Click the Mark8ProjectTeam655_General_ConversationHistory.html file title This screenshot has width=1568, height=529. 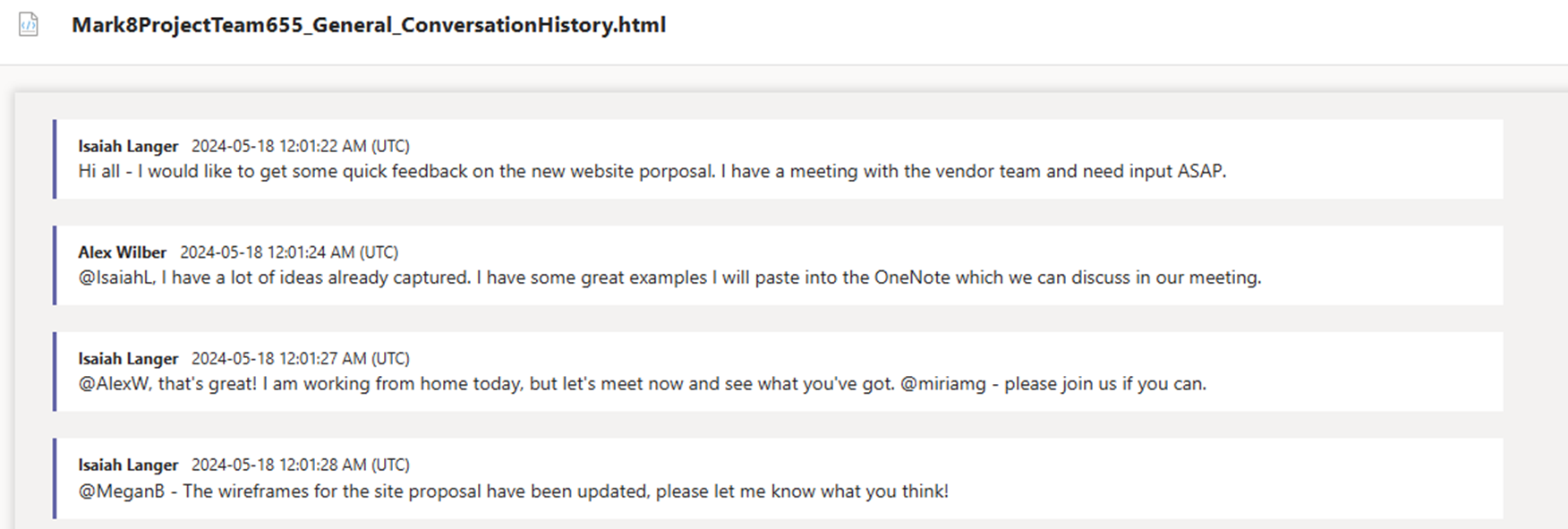coord(368,25)
